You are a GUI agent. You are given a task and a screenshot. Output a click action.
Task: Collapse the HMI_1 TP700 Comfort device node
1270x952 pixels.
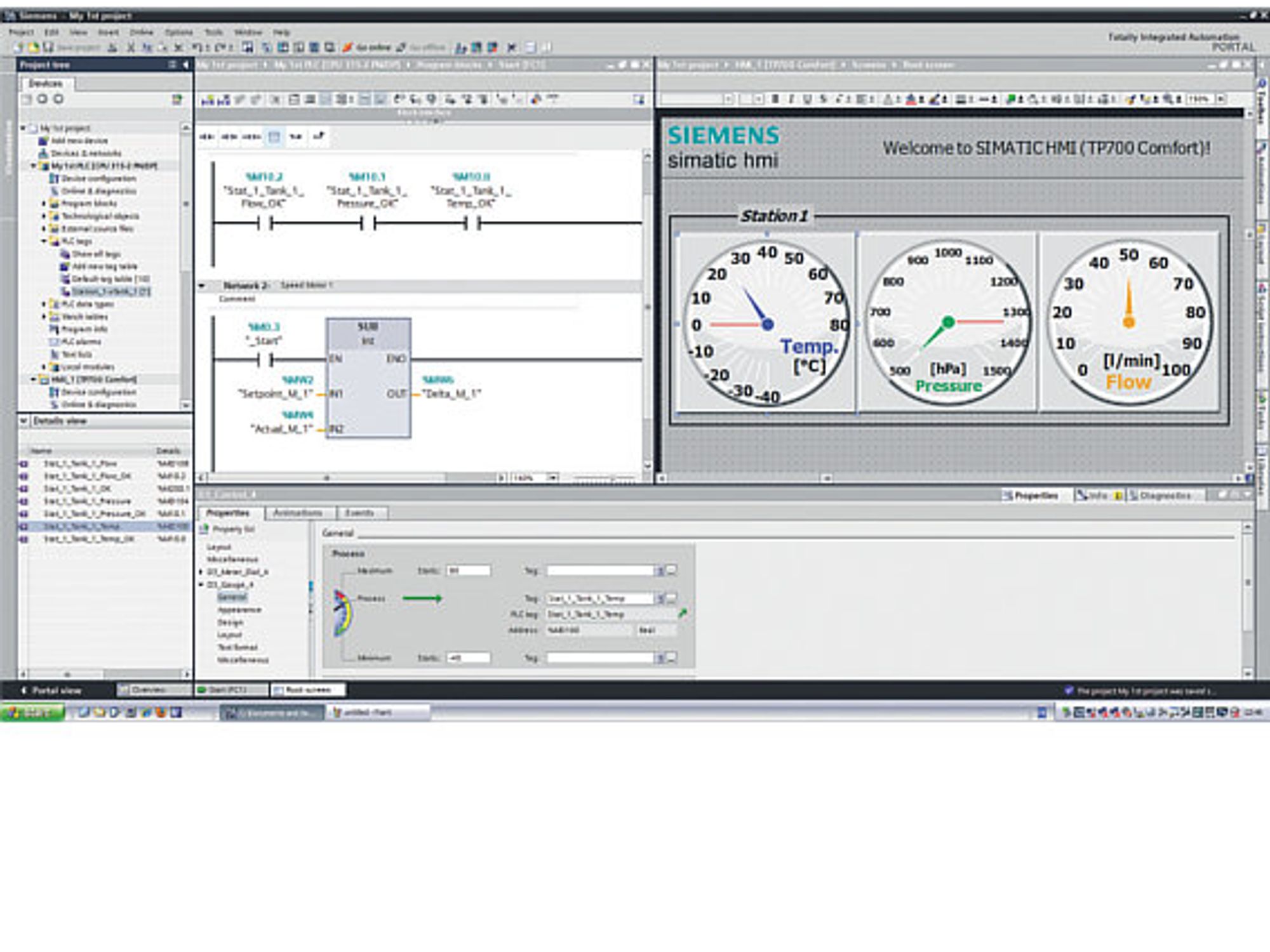[x=34, y=380]
